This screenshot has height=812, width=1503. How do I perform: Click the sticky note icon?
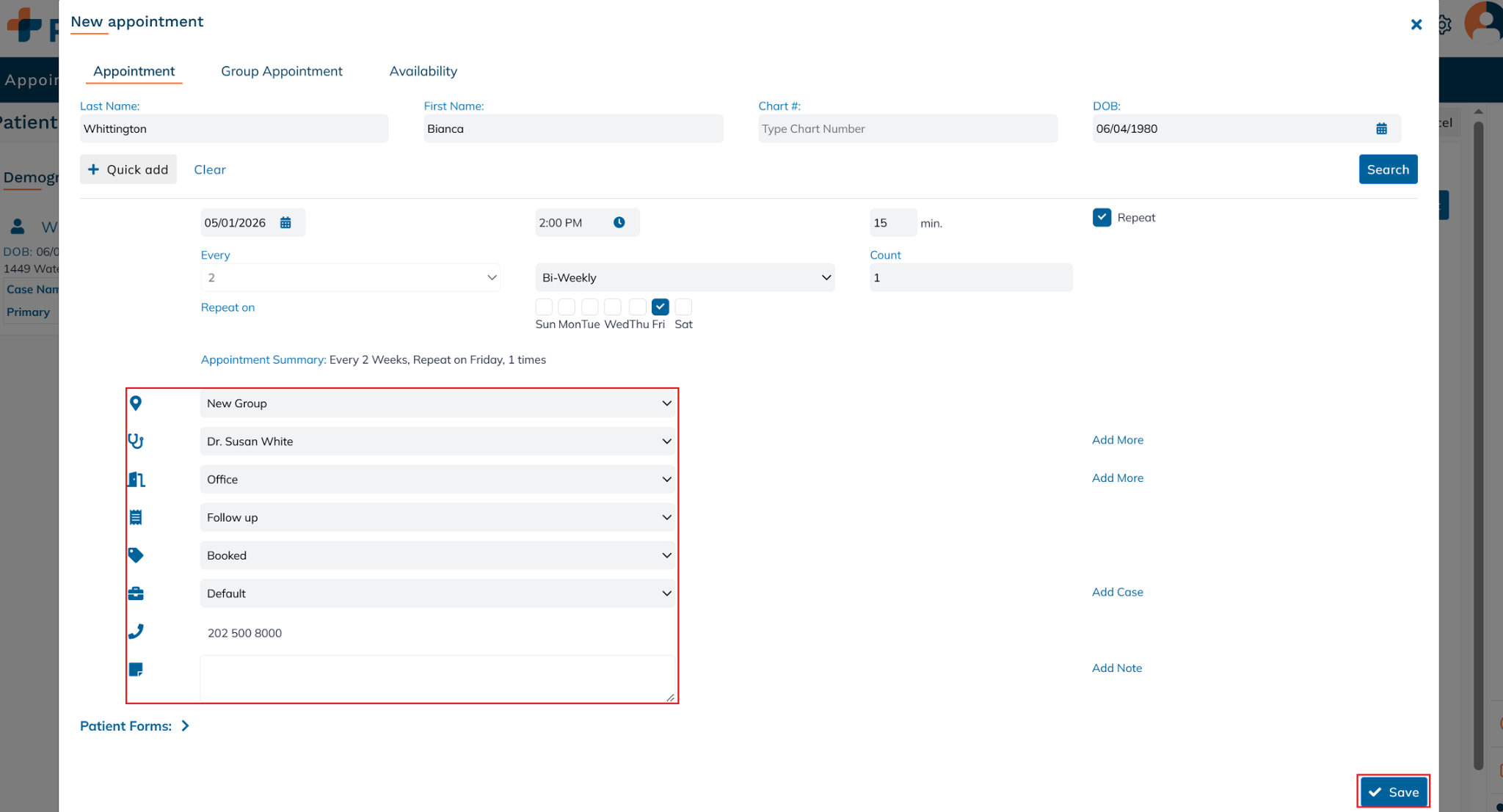(136, 670)
